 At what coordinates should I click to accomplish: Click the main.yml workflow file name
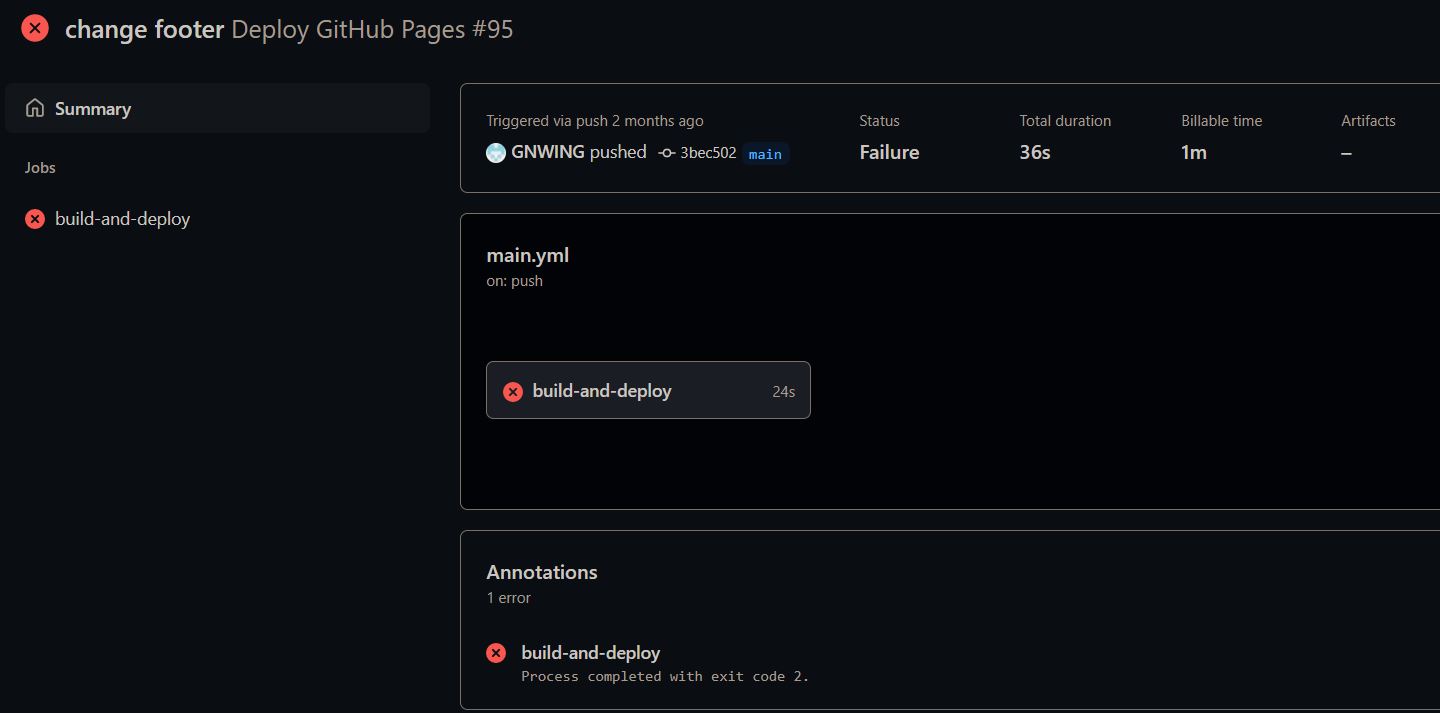pos(528,255)
